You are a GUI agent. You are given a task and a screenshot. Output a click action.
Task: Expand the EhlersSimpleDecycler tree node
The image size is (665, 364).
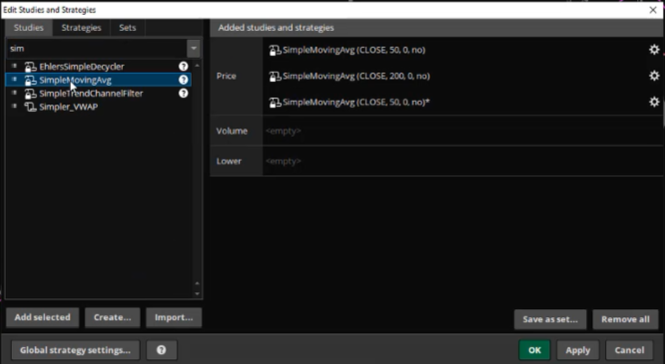pyautogui.click(x=14, y=66)
